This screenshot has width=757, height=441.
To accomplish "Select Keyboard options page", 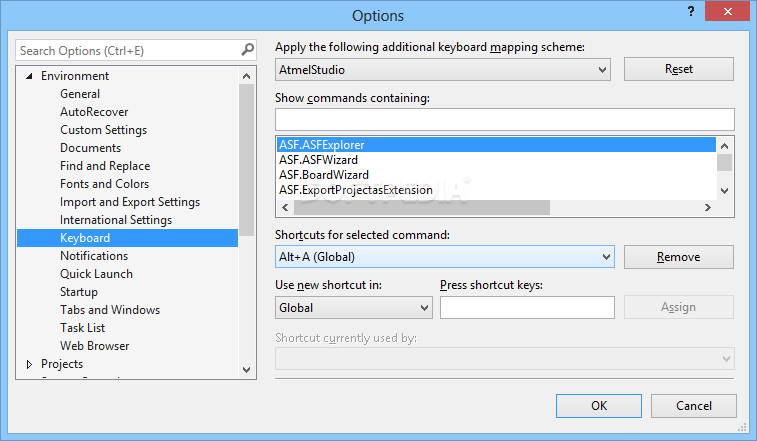I will point(127,238).
